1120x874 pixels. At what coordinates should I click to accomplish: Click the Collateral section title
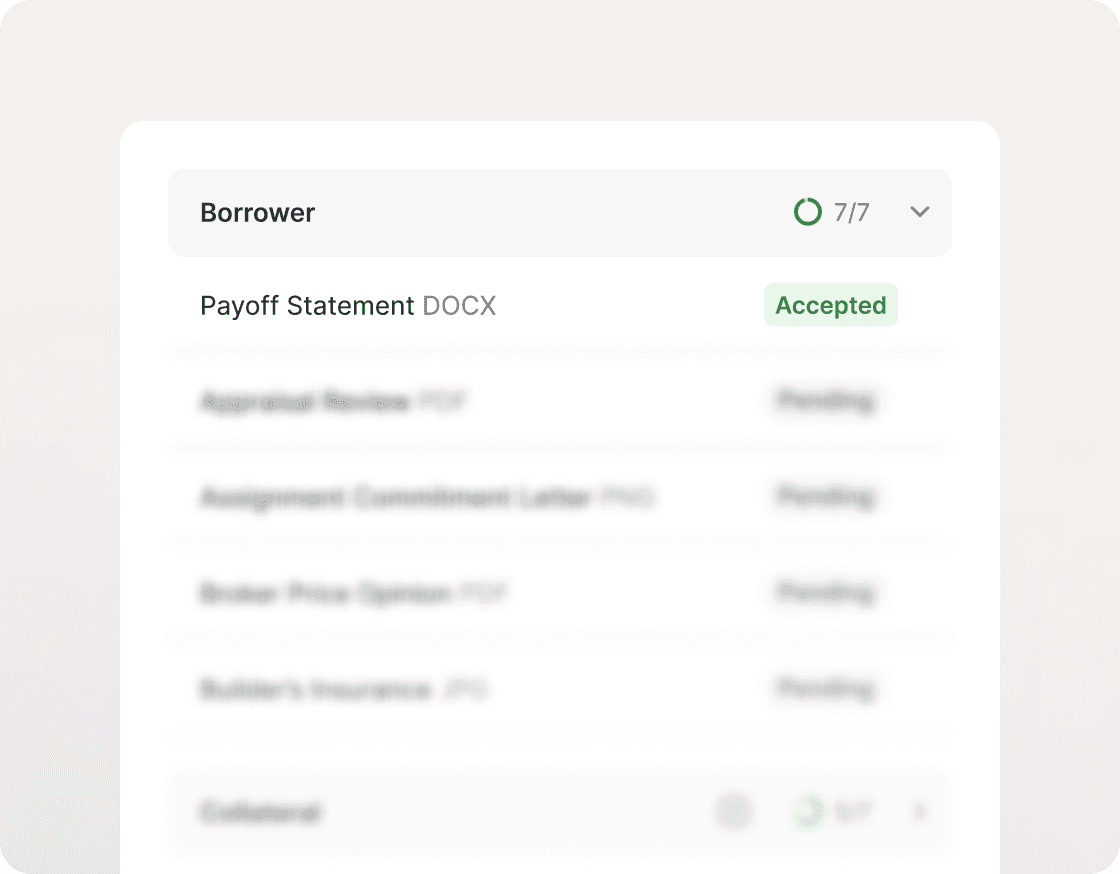point(260,812)
